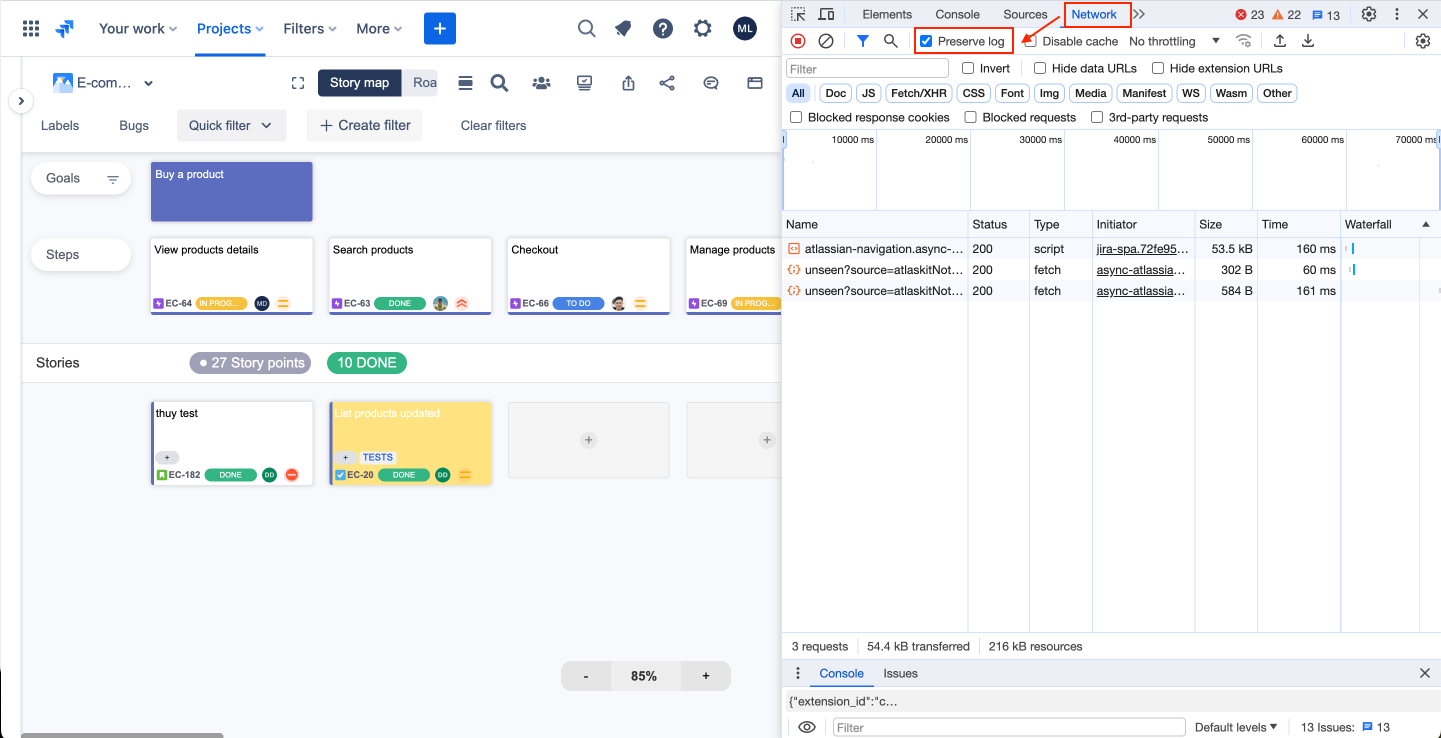This screenshot has width=1441, height=738.
Task: Click the stop recording network log icon
Action: (x=798, y=41)
